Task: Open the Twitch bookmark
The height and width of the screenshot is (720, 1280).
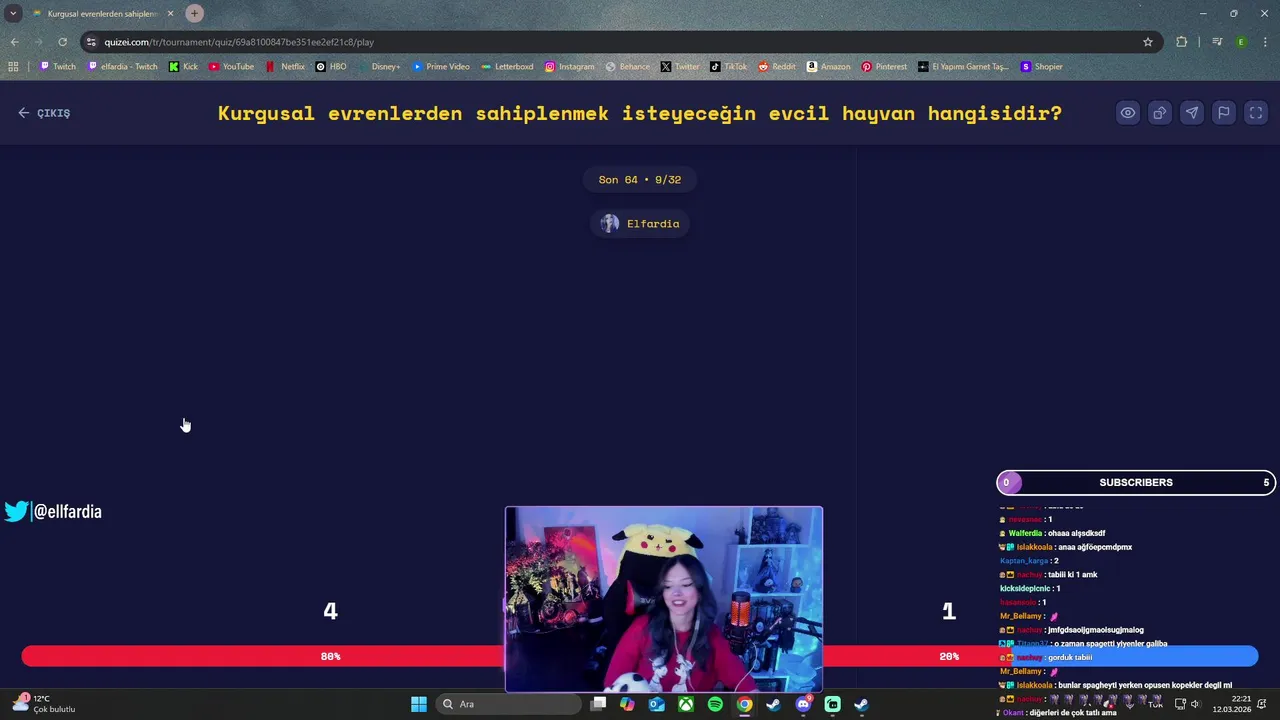Action: tap(58, 67)
